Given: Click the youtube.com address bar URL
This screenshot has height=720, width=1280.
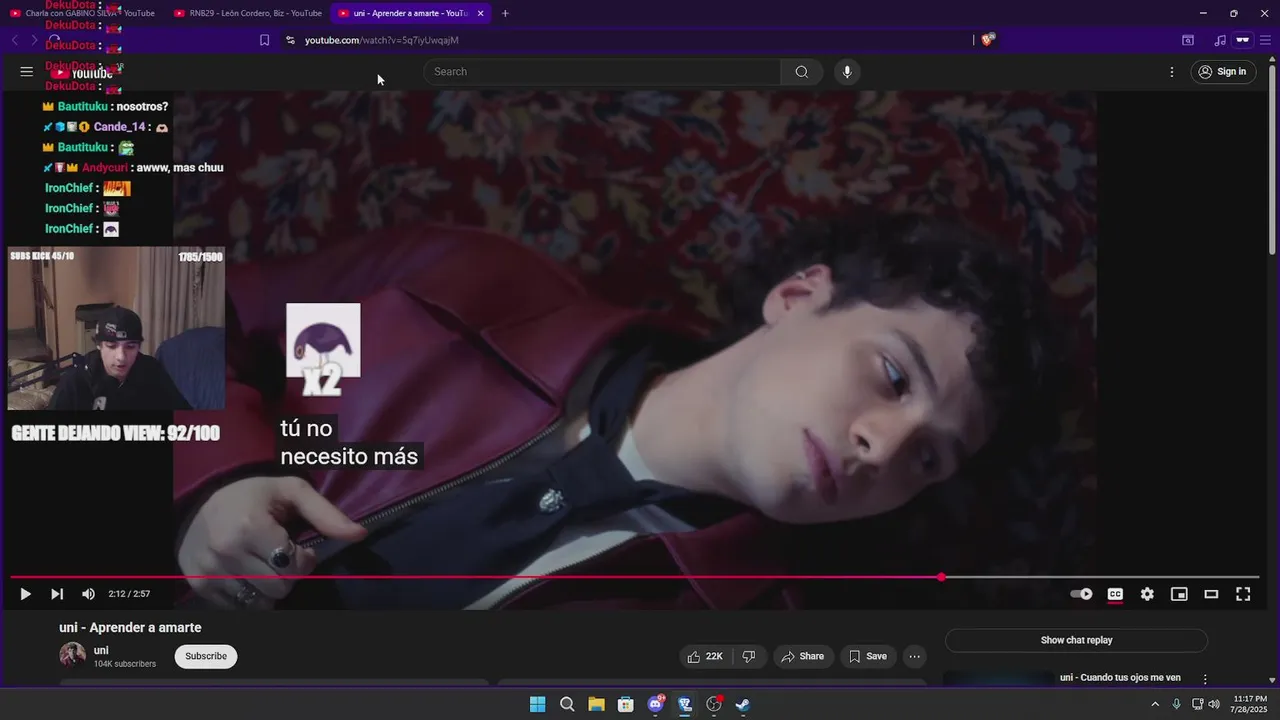Looking at the screenshot, I should (381, 40).
